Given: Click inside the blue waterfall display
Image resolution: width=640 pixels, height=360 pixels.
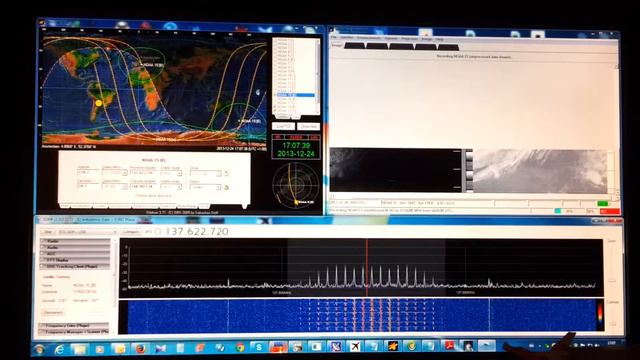Looking at the screenshot, I should click(x=361, y=316).
